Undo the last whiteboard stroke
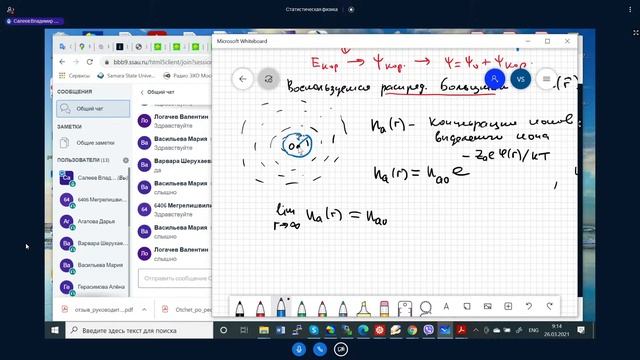 pos(529,306)
